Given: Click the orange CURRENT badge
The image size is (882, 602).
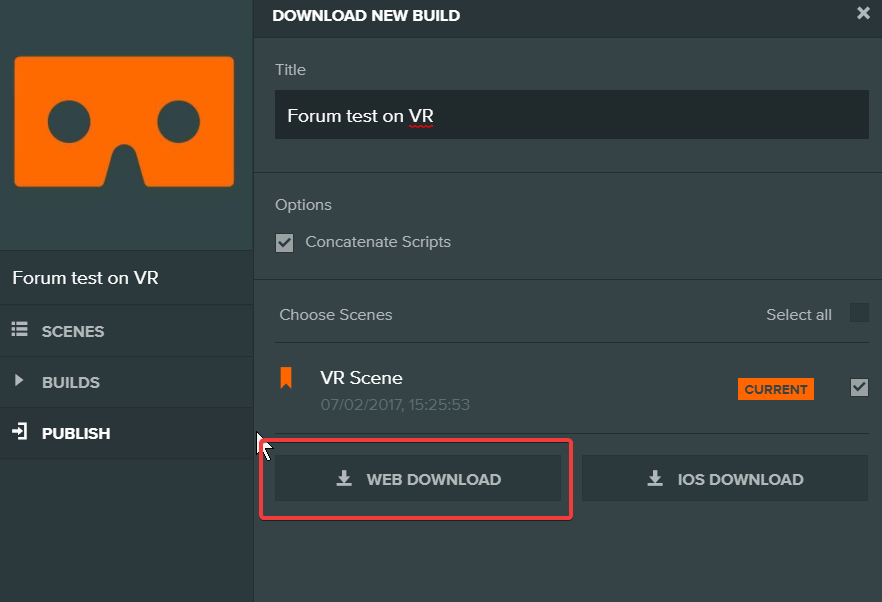Looking at the screenshot, I should coord(776,389).
